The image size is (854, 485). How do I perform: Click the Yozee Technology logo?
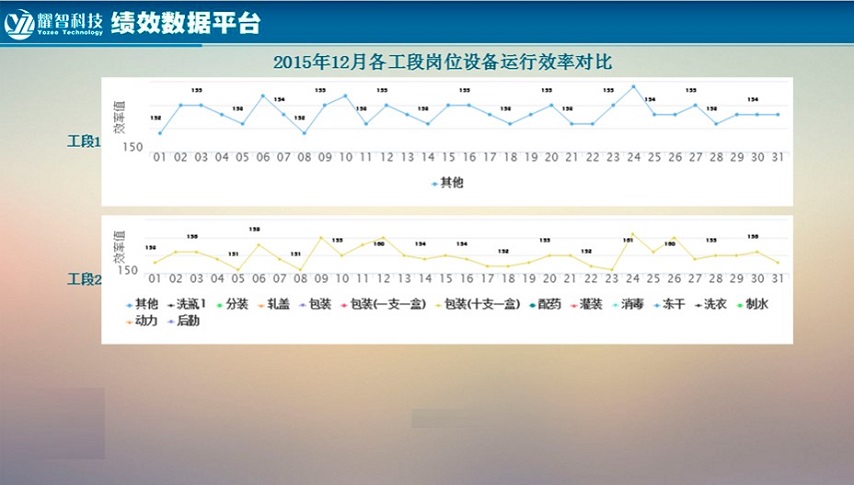tap(54, 22)
